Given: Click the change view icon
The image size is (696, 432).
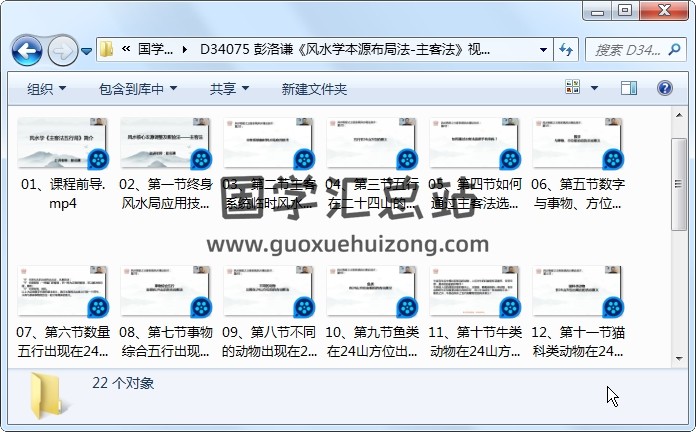Looking at the screenshot, I should [x=573, y=89].
